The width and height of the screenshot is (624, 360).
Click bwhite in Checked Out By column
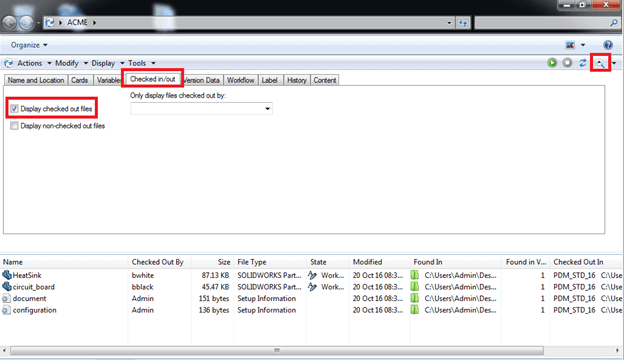[x=143, y=275]
